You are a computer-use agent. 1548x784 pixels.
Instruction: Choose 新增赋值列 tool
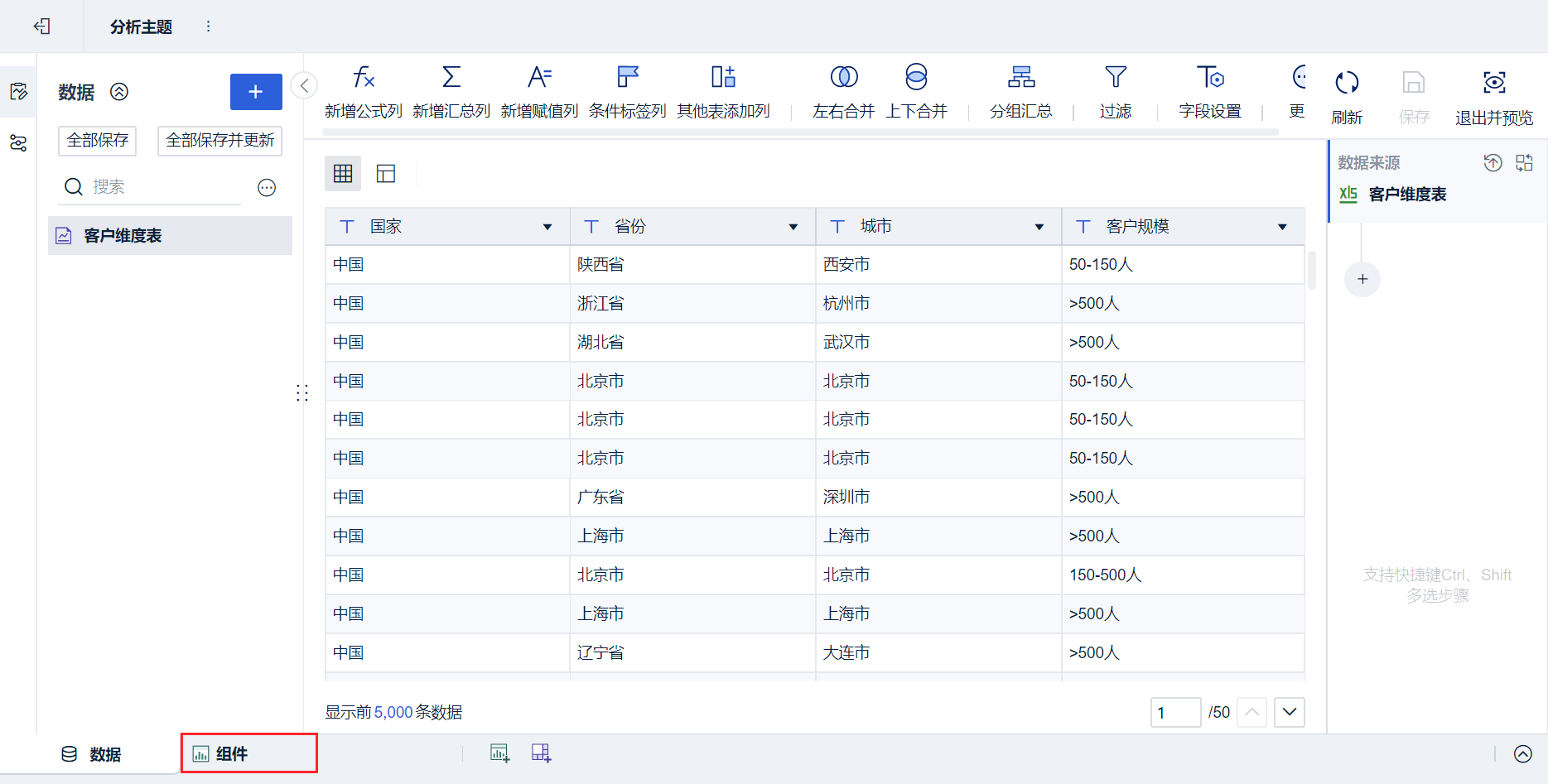pos(539,92)
